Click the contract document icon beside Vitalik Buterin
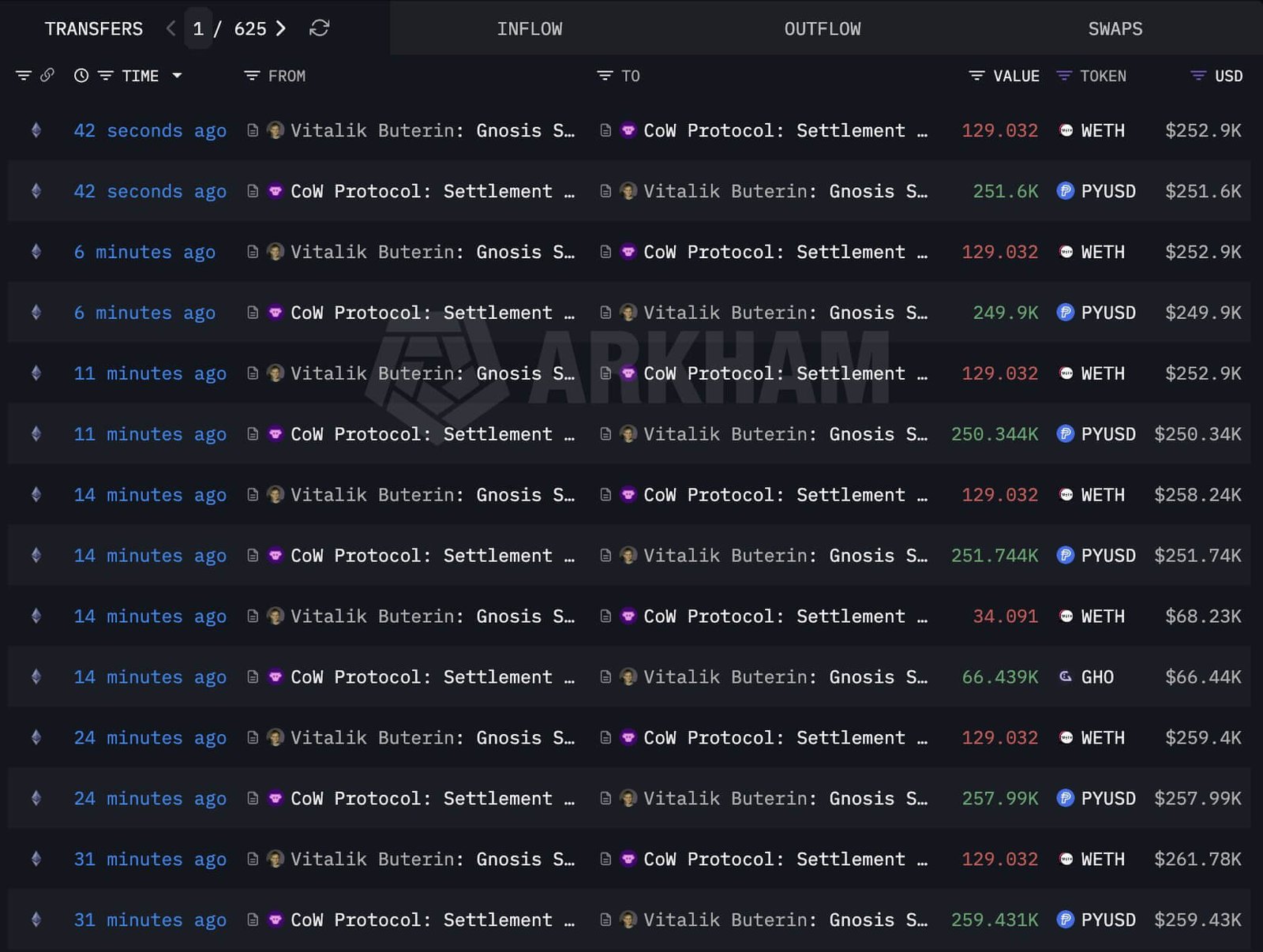The height and width of the screenshot is (952, 1263). click(x=252, y=130)
